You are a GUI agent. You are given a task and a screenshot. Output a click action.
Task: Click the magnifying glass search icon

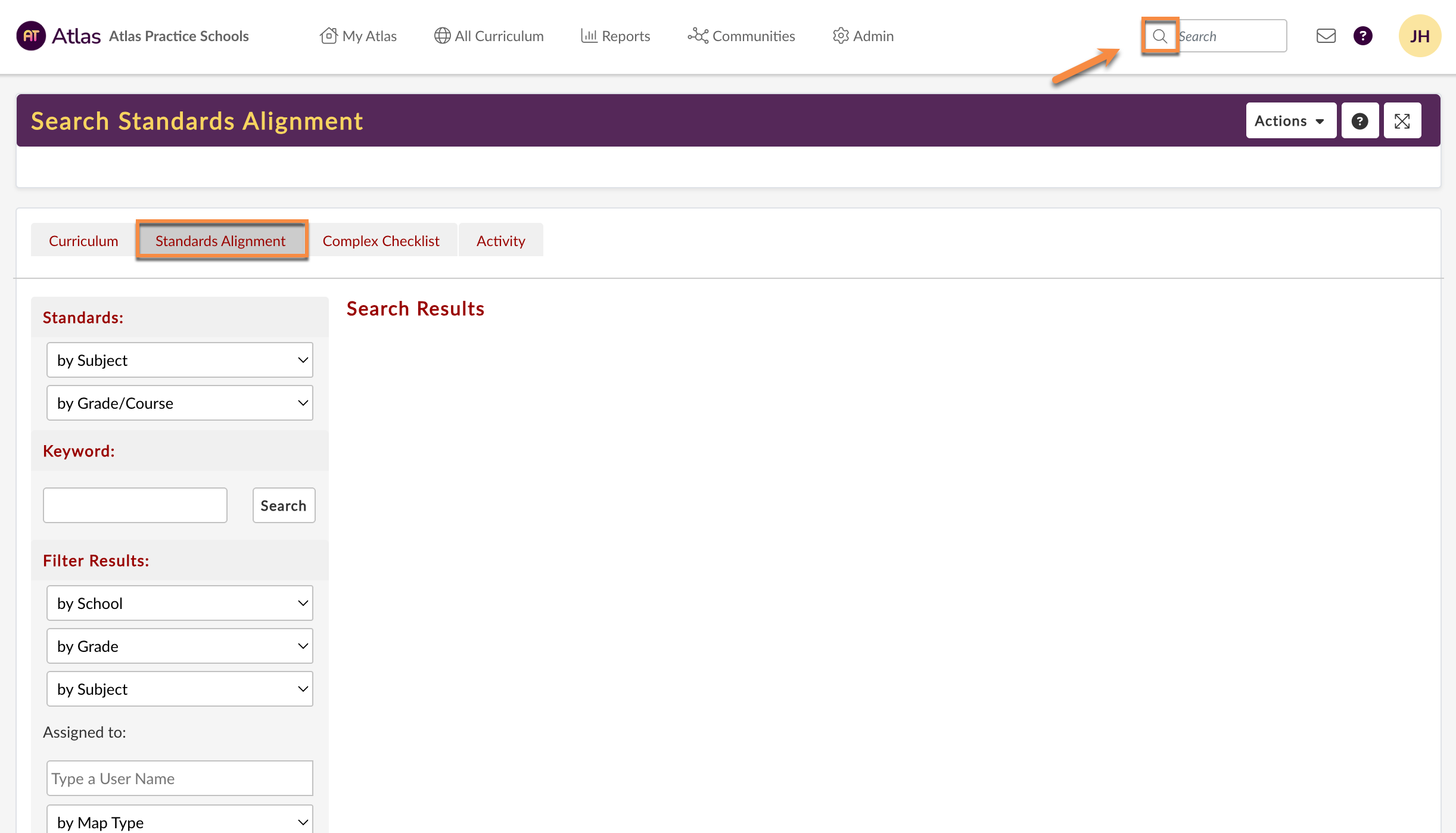point(1159,36)
